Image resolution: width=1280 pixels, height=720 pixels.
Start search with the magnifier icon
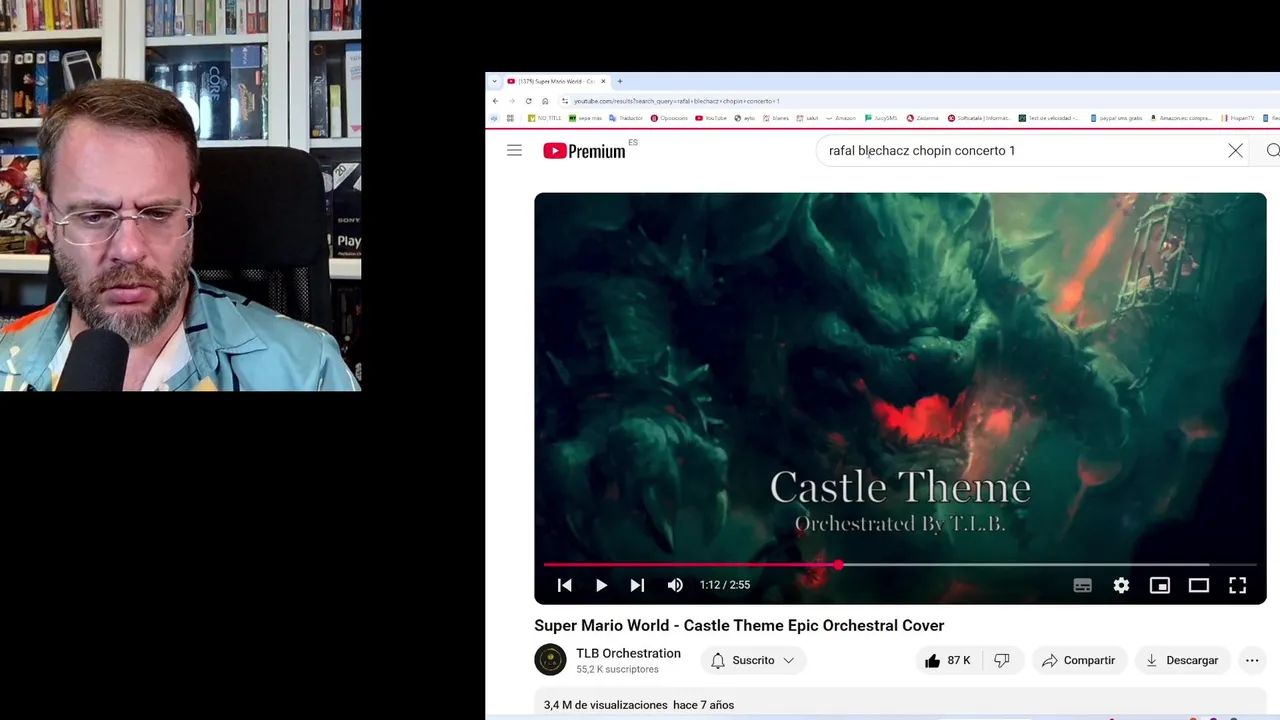[1272, 151]
